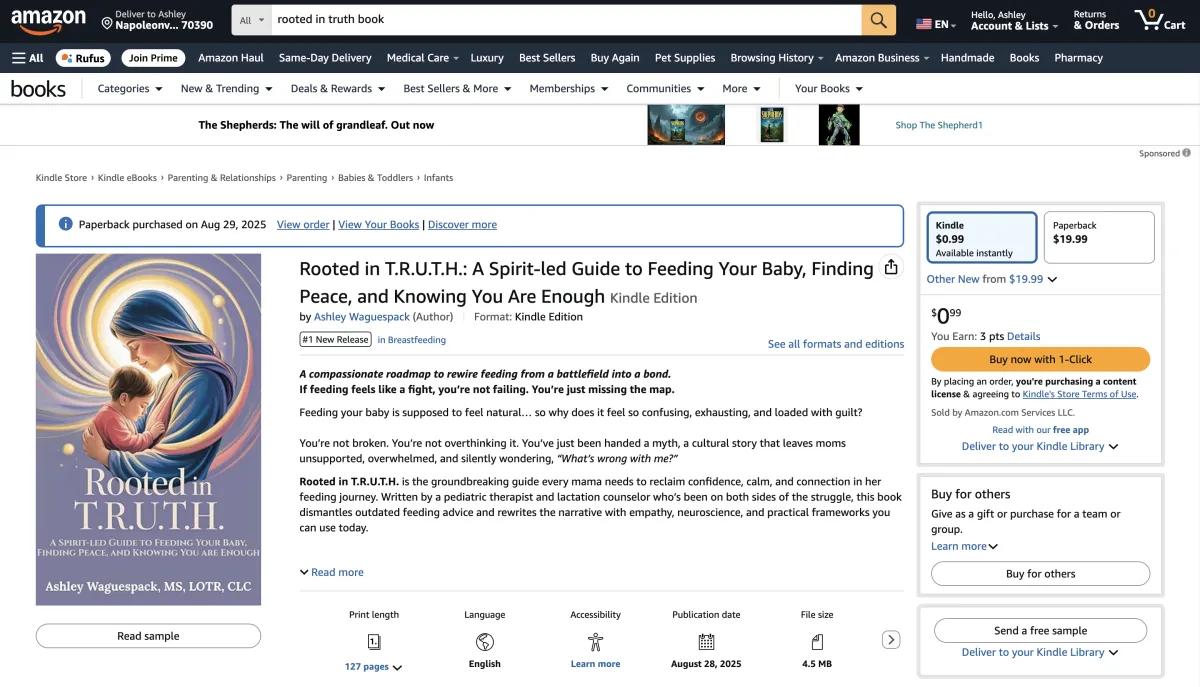Image resolution: width=1200 pixels, height=687 pixels.
Task: Select the Kindle $0.99 format
Action: tap(981, 238)
